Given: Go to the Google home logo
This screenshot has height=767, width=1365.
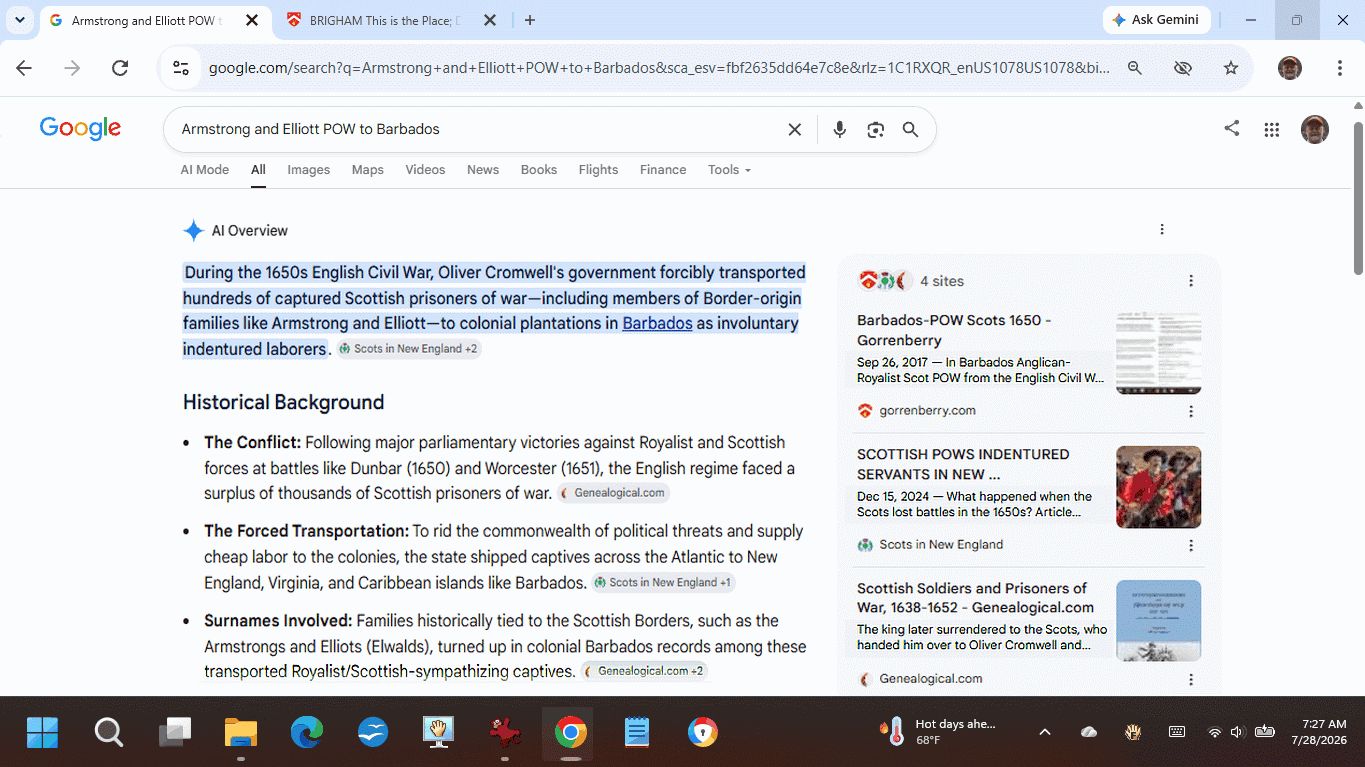Looking at the screenshot, I should (80, 128).
